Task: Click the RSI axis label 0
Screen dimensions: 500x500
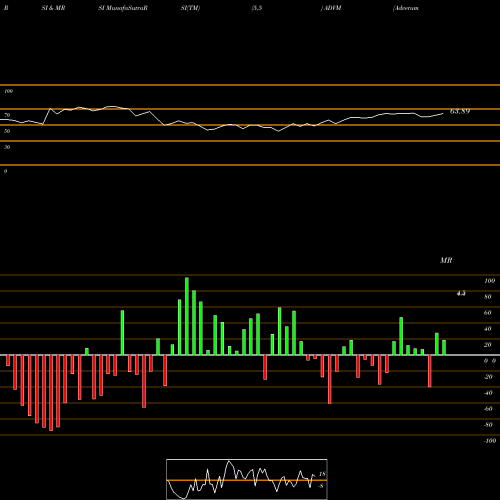Action: [5, 171]
